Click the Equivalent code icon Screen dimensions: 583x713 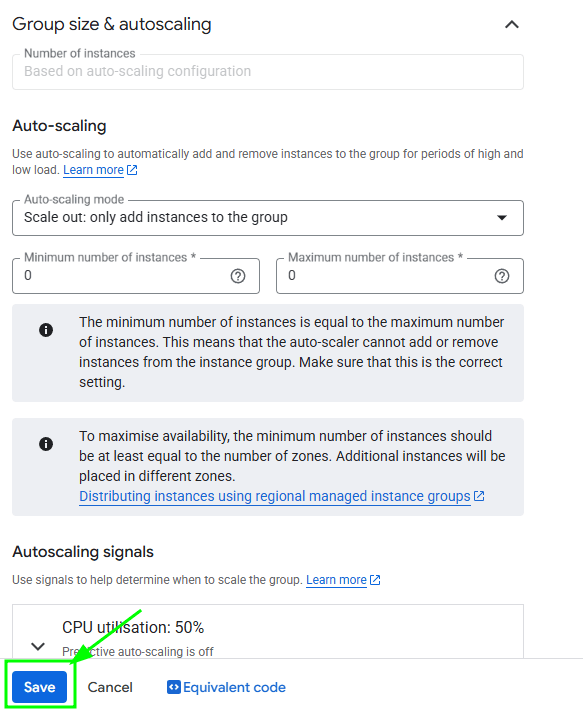pos(174,687)
